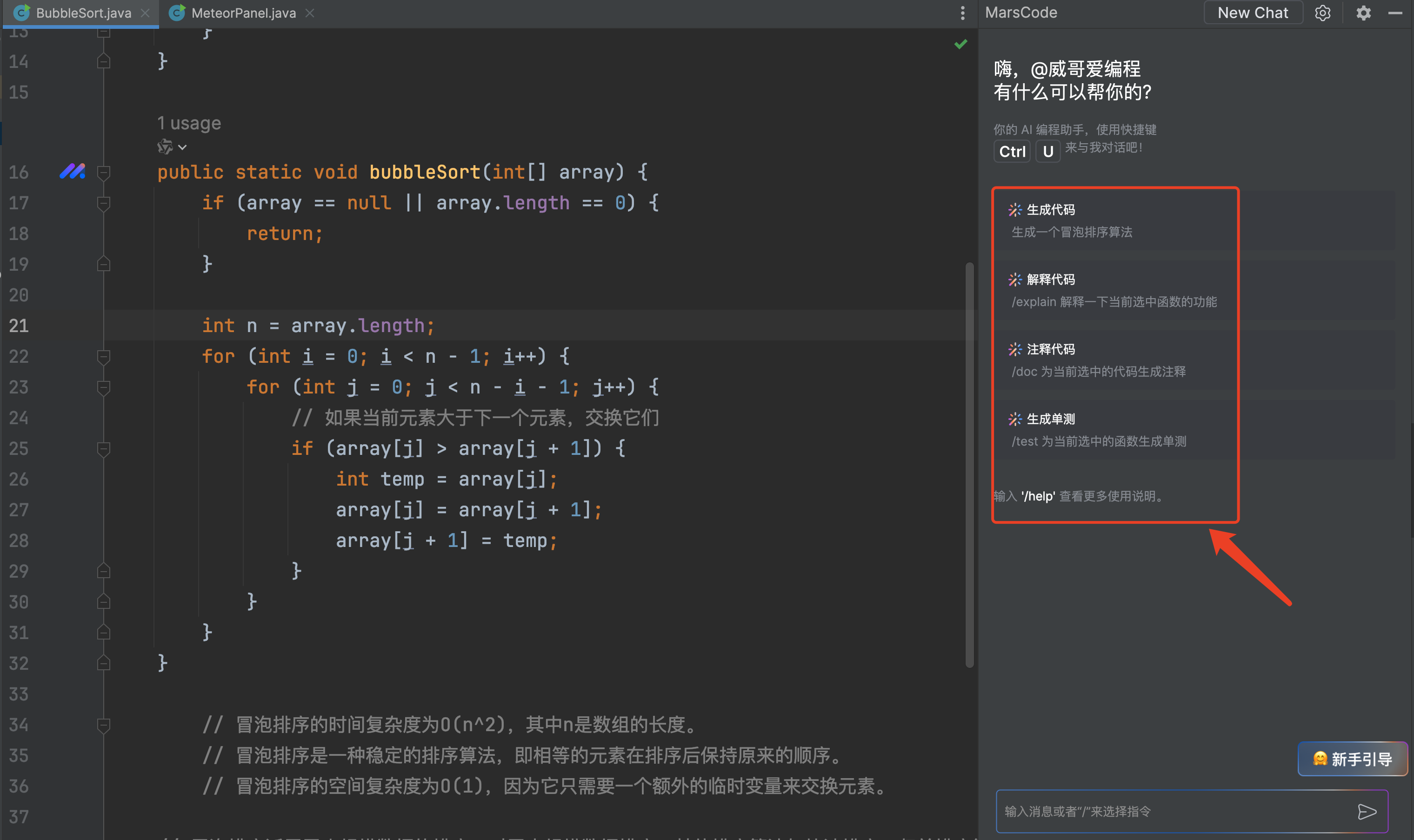Open MarsCode settings hexagon gear icon

coord(1322,13)
